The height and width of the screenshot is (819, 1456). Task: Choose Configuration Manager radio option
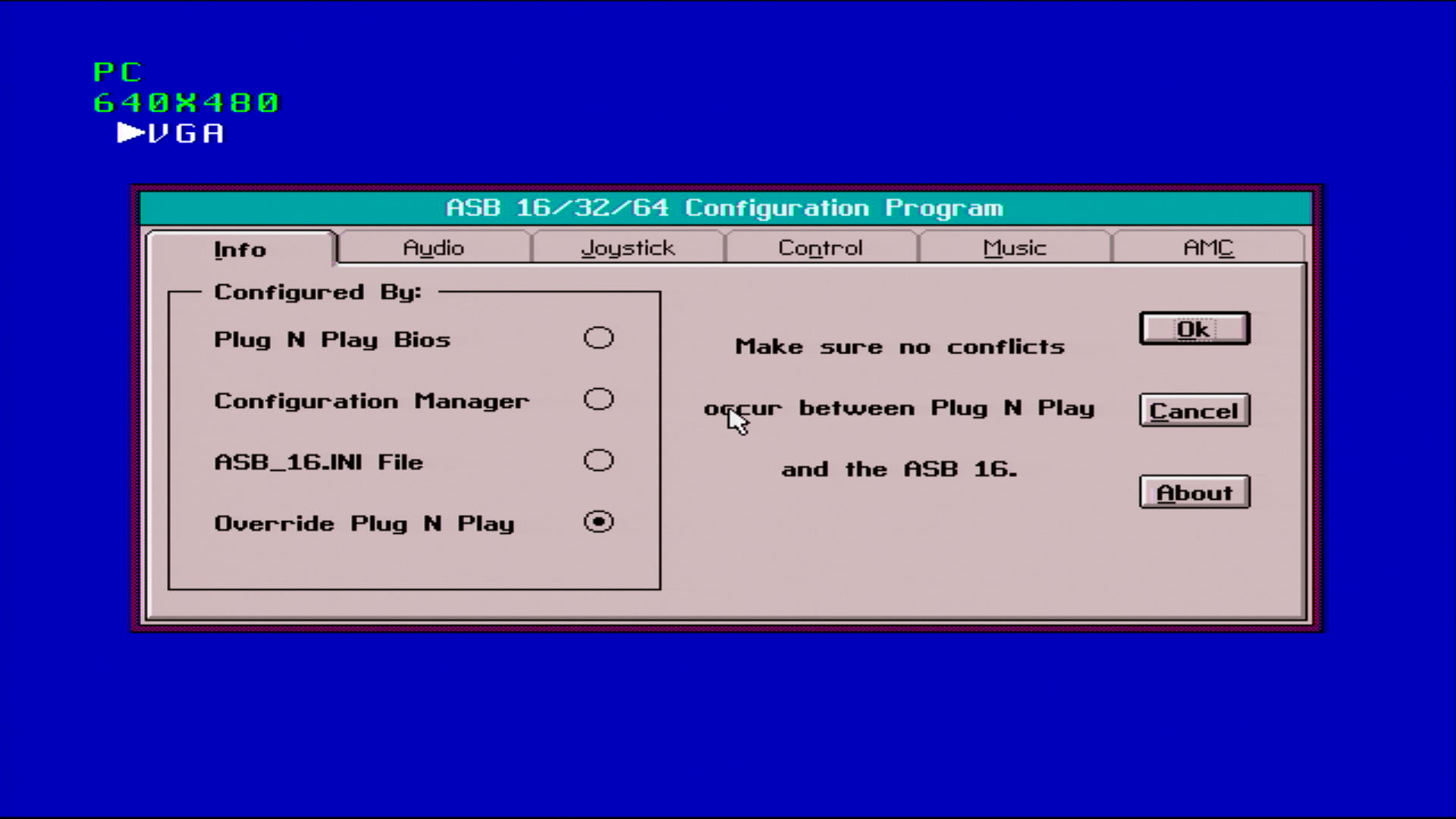(x=598, y=400)
